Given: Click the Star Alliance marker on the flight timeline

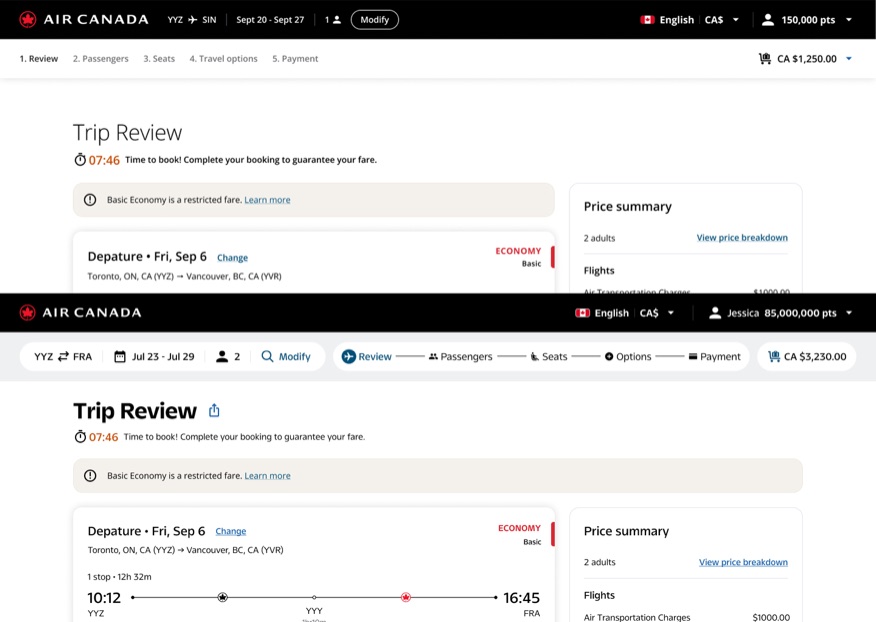Looking at the screenshot, I should pos(222,597).
